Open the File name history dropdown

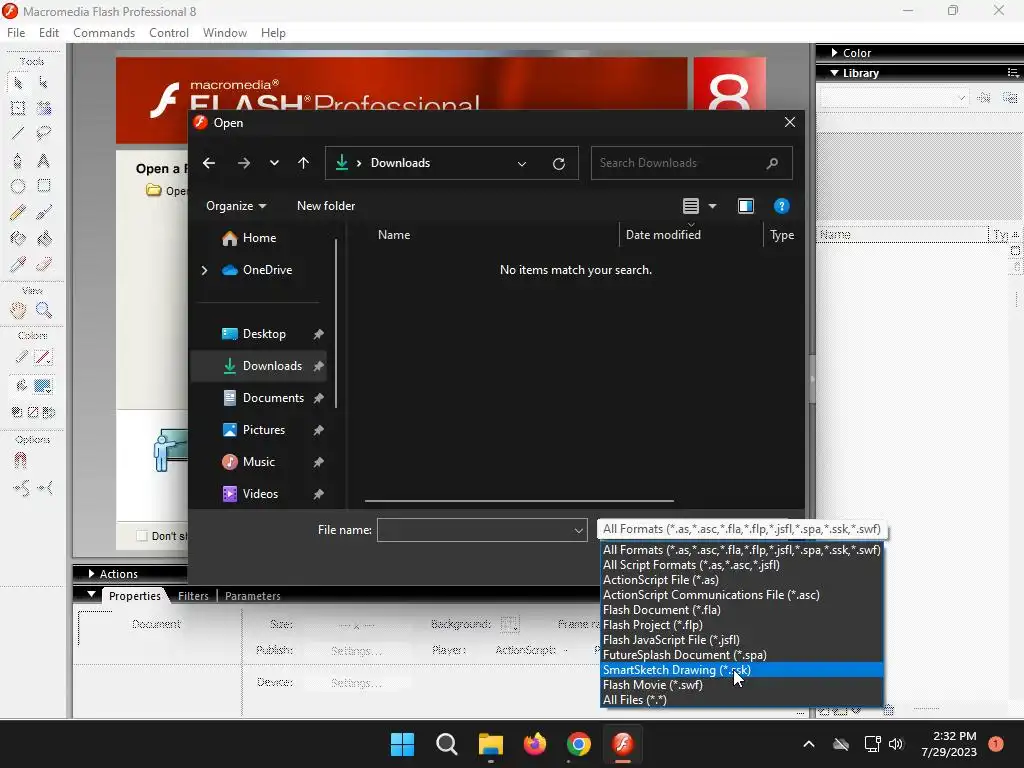[579, 530]
